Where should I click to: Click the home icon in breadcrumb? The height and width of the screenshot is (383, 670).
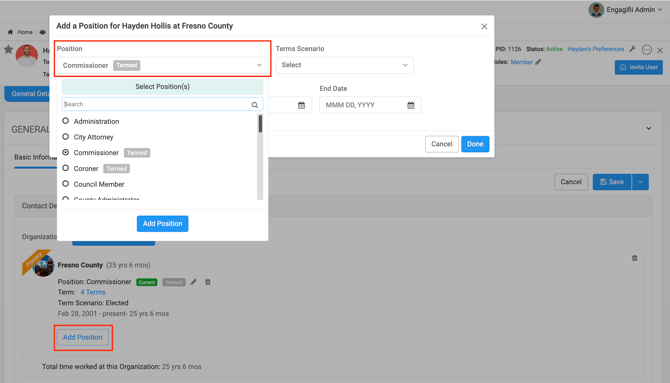[x=10, y=32]
